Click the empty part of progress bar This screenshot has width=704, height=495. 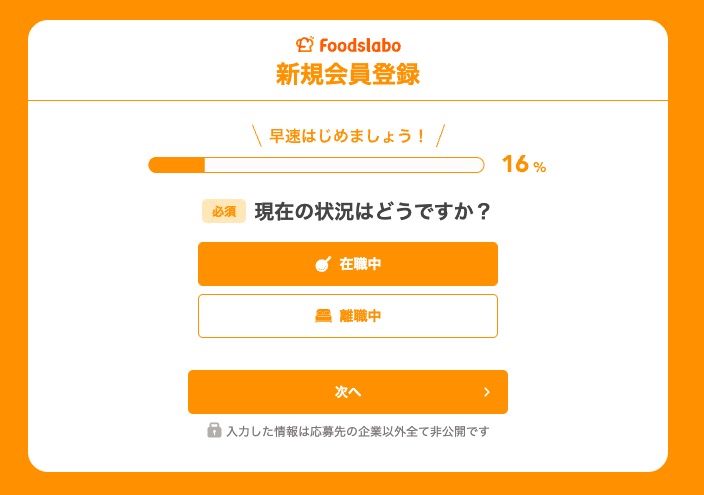344,165
